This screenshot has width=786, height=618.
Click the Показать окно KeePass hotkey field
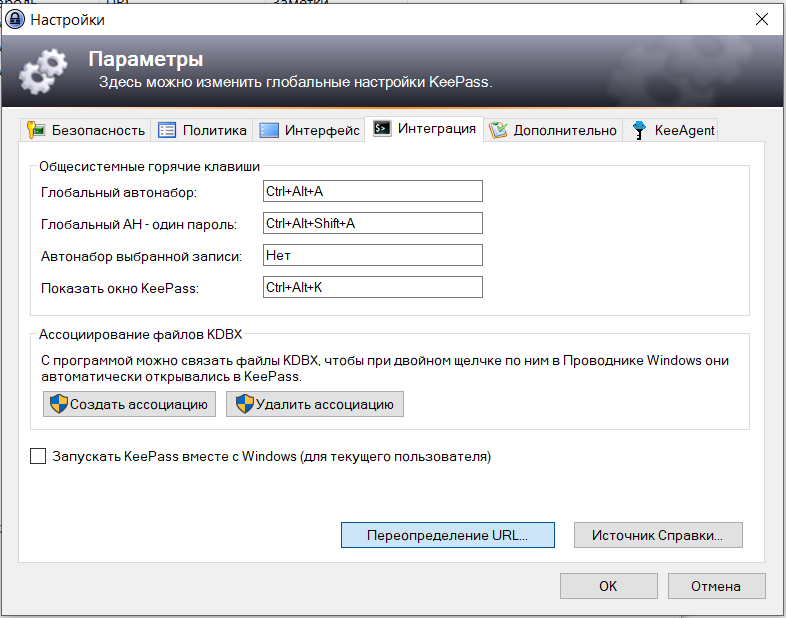[x=373, y=287]
